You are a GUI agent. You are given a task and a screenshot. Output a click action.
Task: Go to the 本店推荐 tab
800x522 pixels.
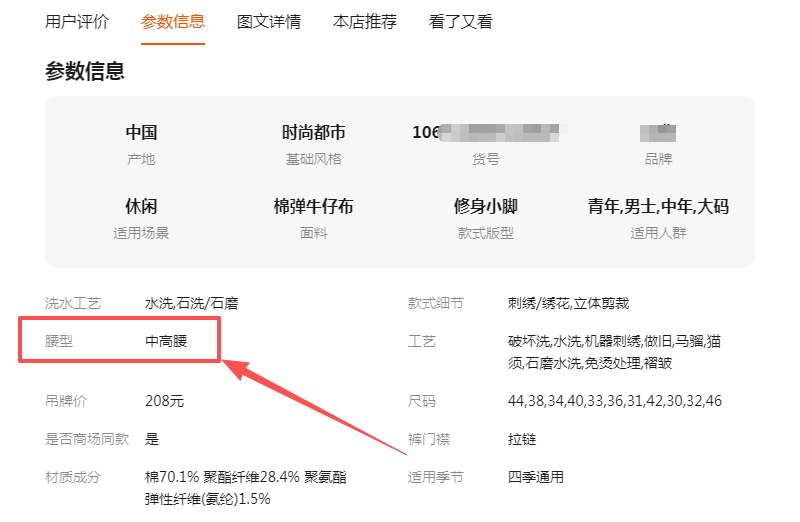click(x=365, y=21)
